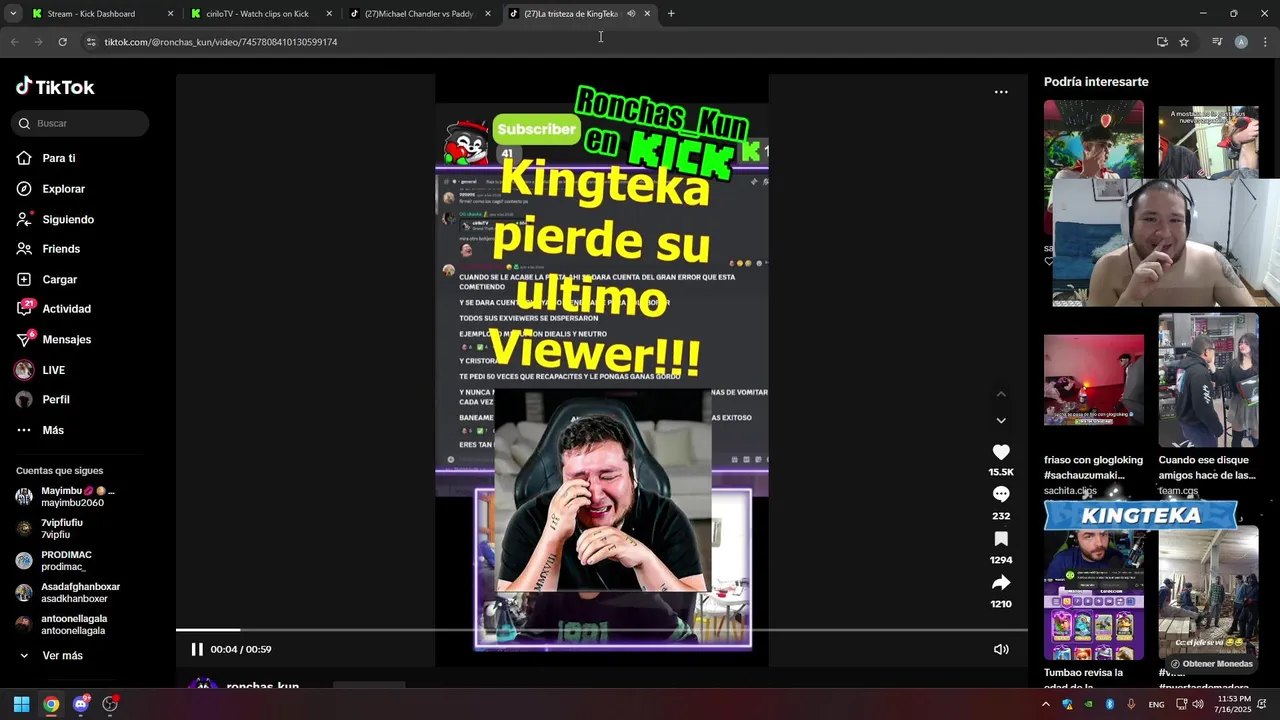The image size is (1280, 720).
Task: Click the Buscar search field
Action: click(80, 123)
